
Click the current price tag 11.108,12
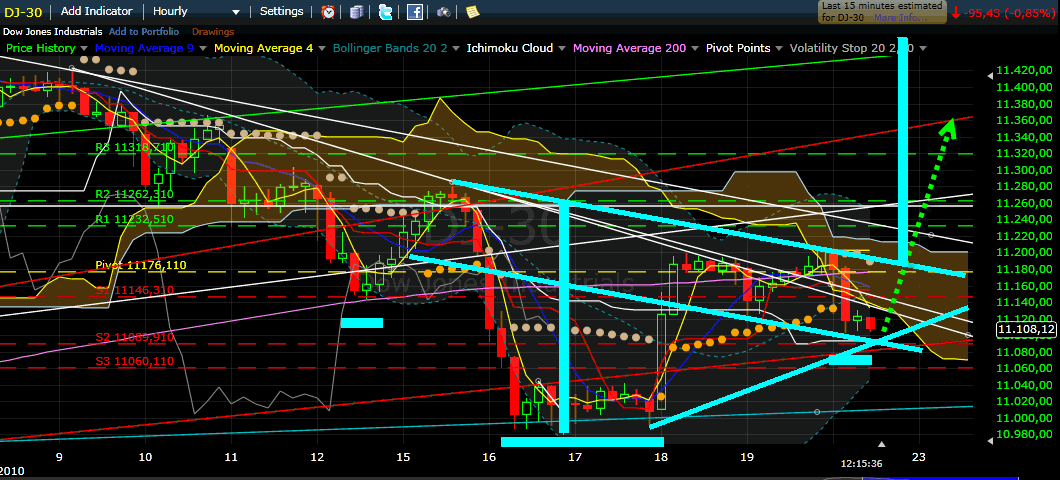click(1026, 329)
